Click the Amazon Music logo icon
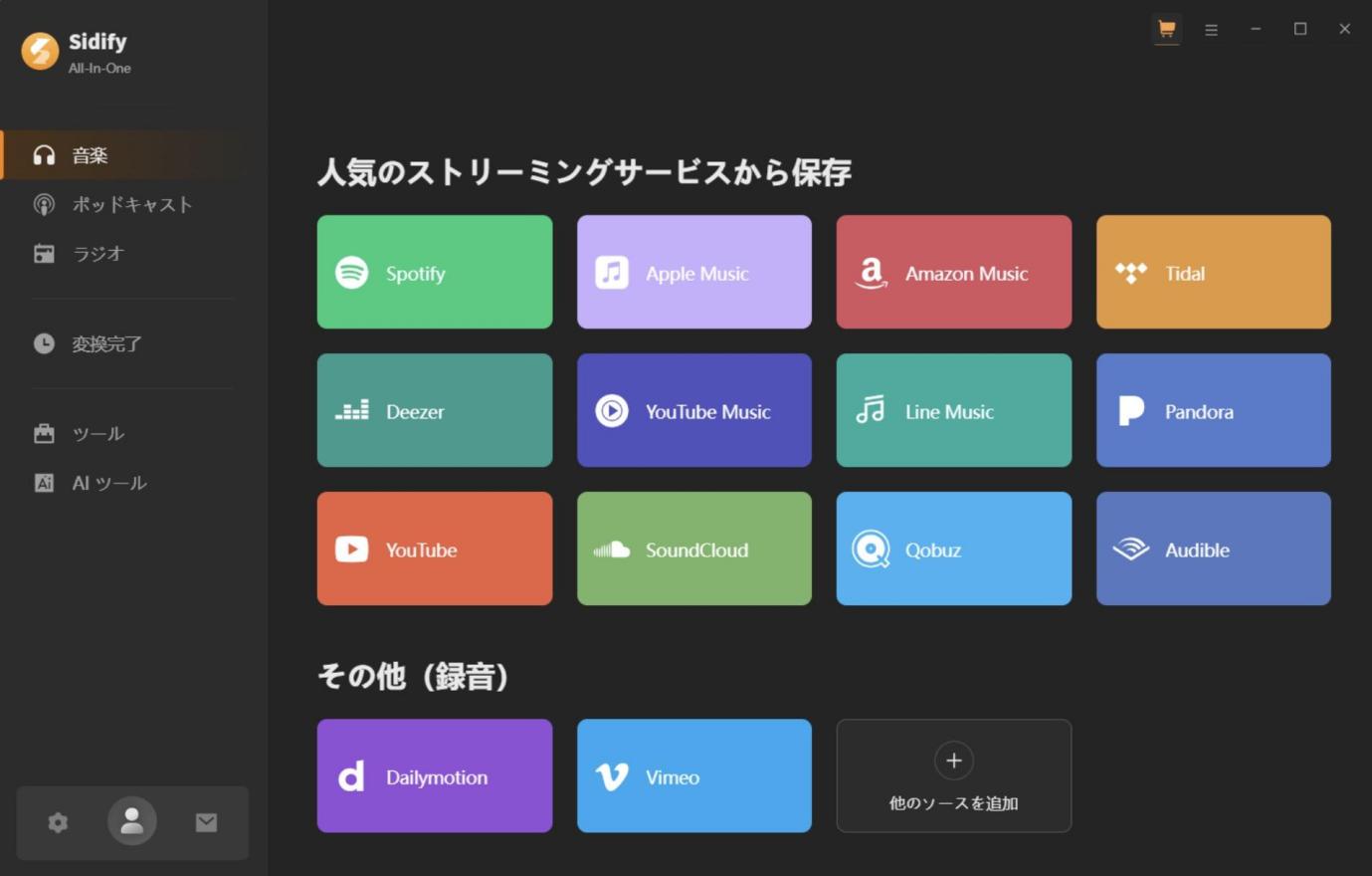This screenshot has height=876, width=1372. pyautogui.click(x=872, y=273)
